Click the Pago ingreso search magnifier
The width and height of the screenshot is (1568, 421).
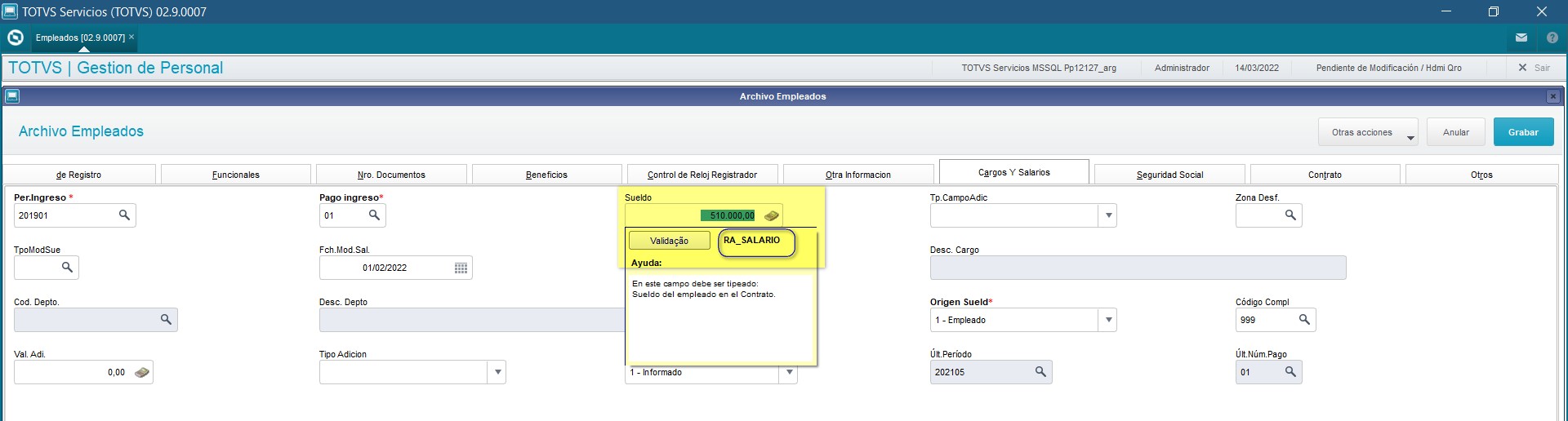pyautogui.click(x=374, y=215)
